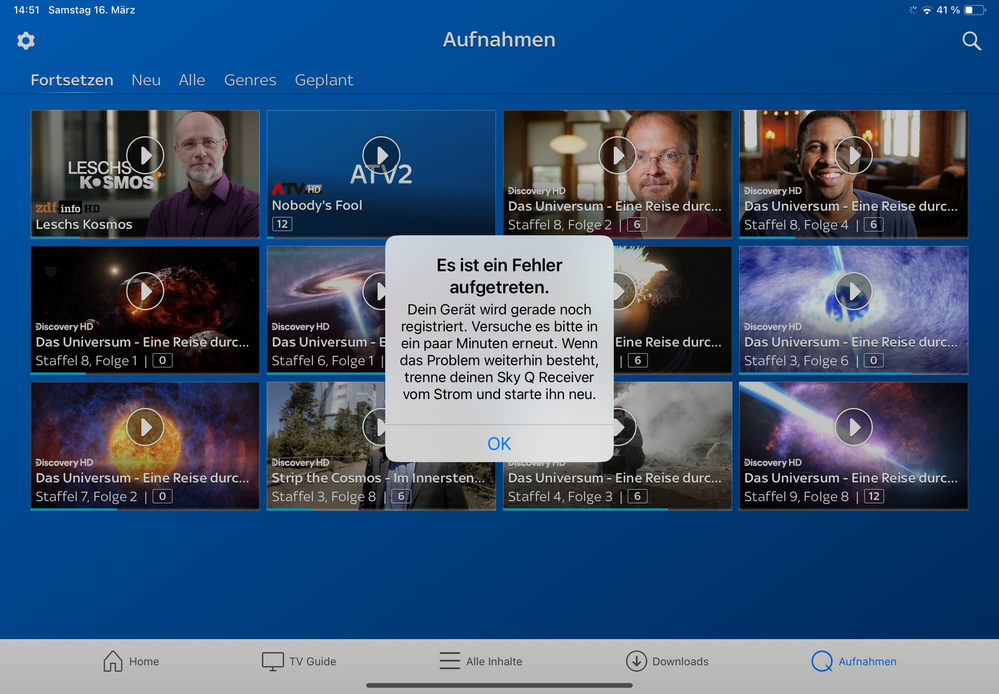Open Alle Inhalte menu
Screen dimensions: 999x694
481,661
